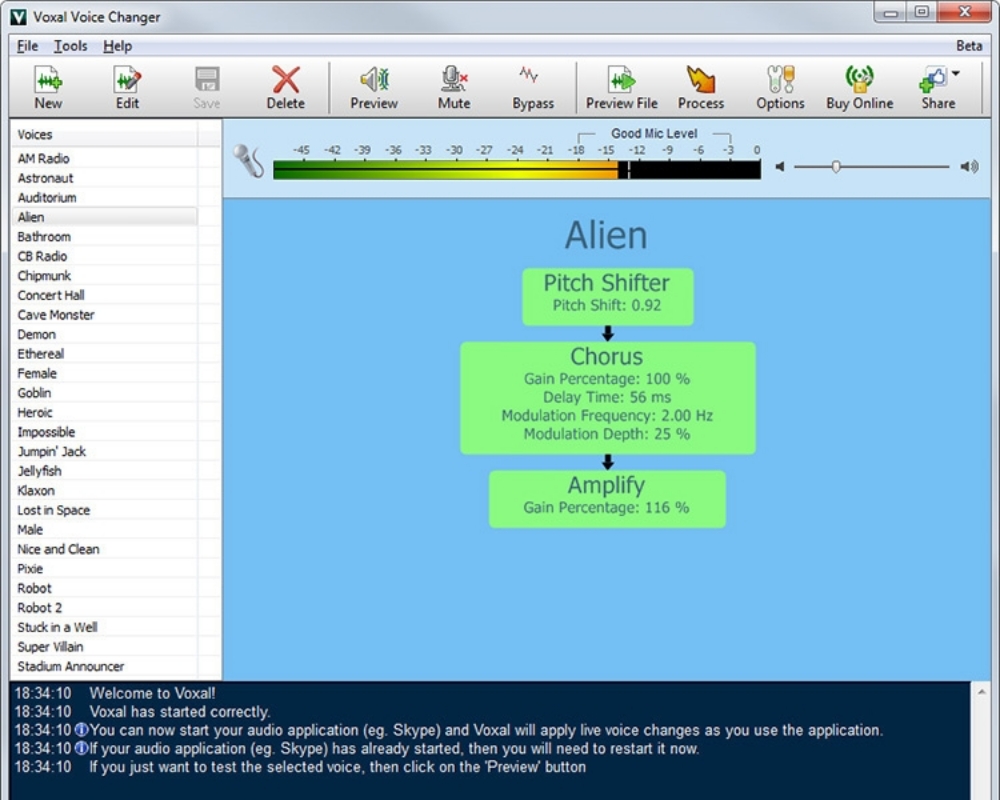Select the Astronaut voice
Viewport: 1000px width, 800px height.
[105, 178]
